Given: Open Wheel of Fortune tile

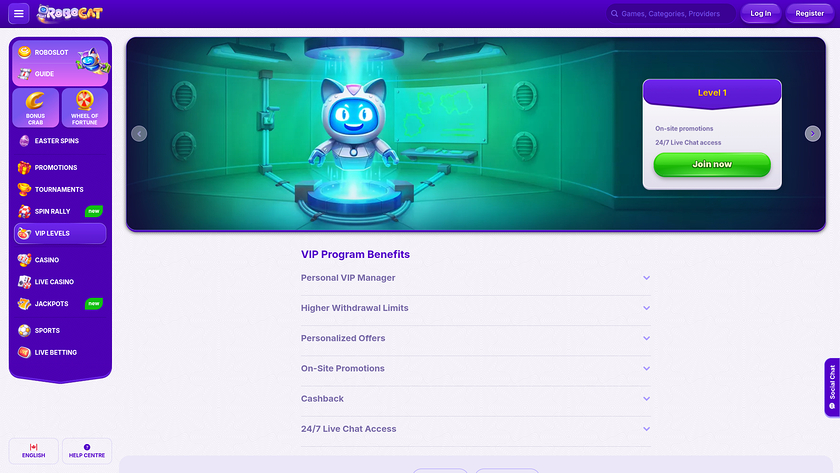Looking at the screenshot, I should [x=85, y=108].
